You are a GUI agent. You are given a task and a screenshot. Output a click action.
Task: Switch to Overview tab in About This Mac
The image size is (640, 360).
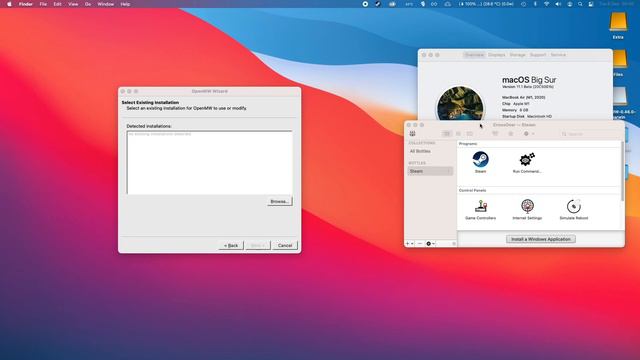[x=474, y=55]
